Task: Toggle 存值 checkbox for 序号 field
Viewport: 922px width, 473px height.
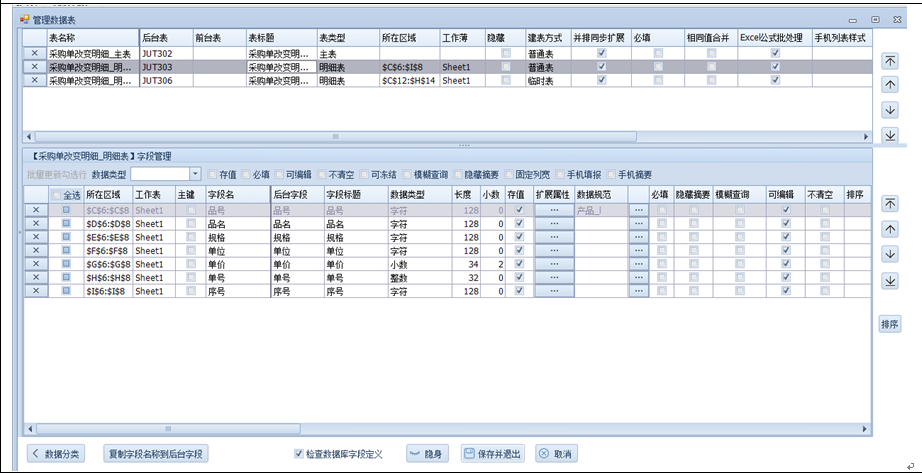Action: point(517,291)
